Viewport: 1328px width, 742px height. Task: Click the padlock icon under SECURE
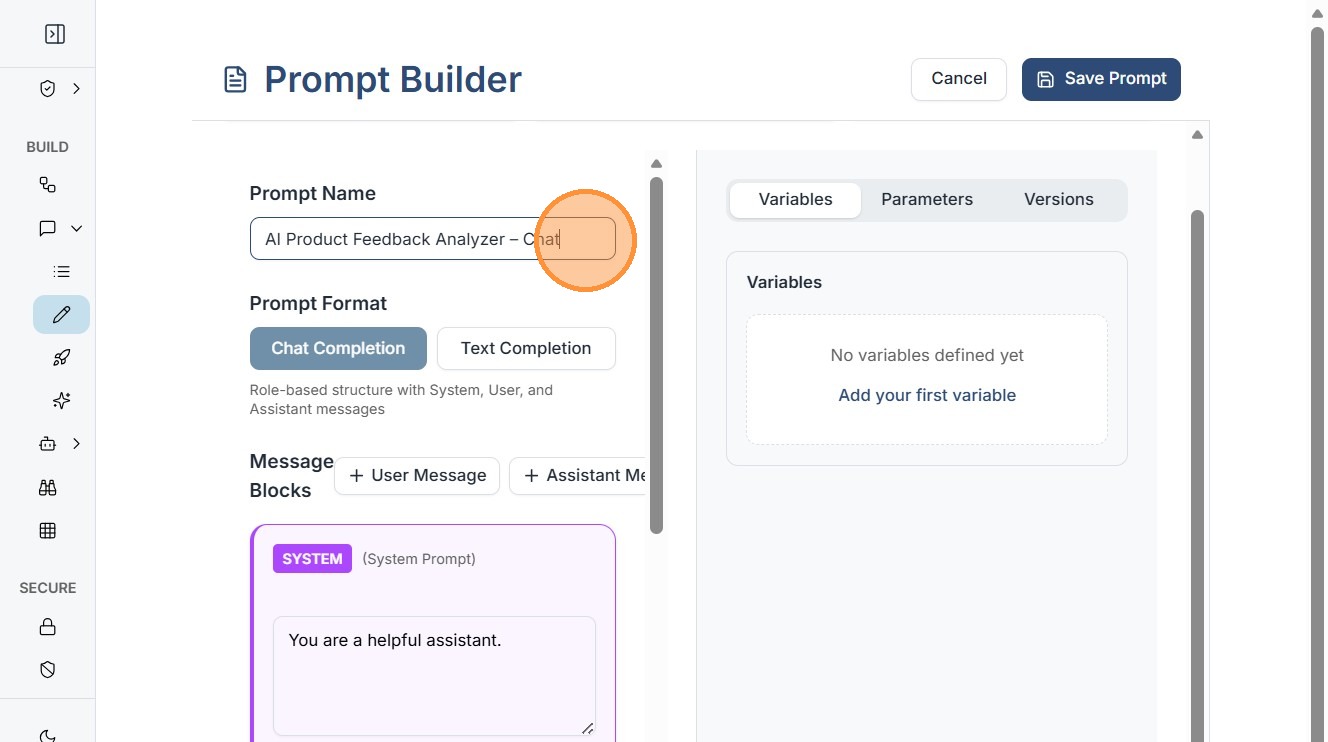pyautogui.click(x=47, y=627)
